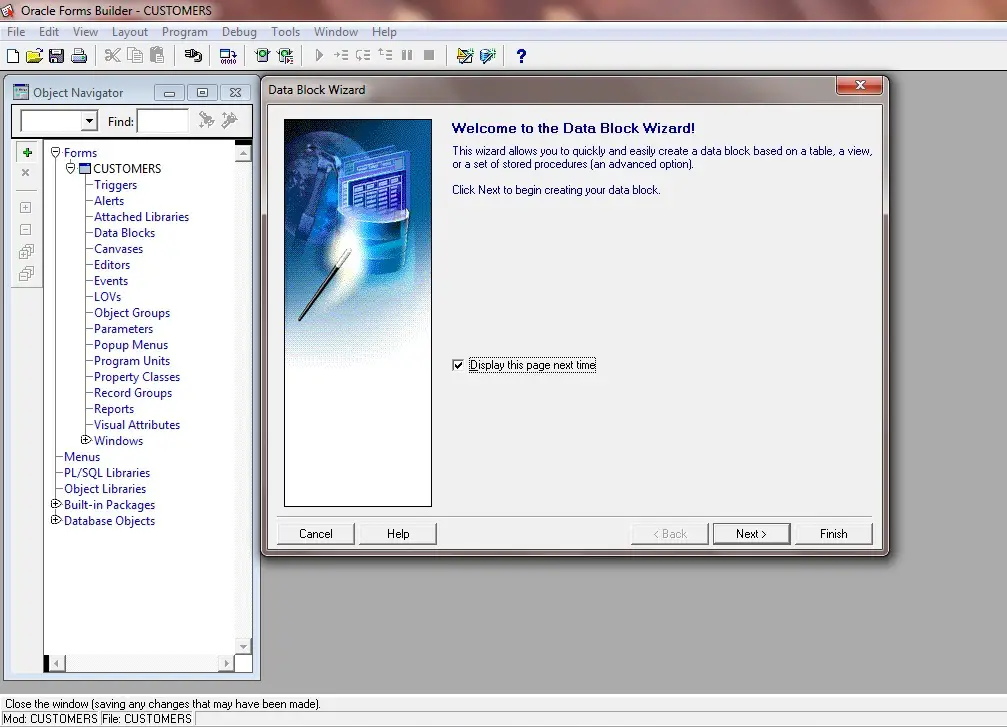Screen dimensions: 1007x727
Task: Open the Data Block Wizard toolbar icon
Action: click(x=487, y=56)
